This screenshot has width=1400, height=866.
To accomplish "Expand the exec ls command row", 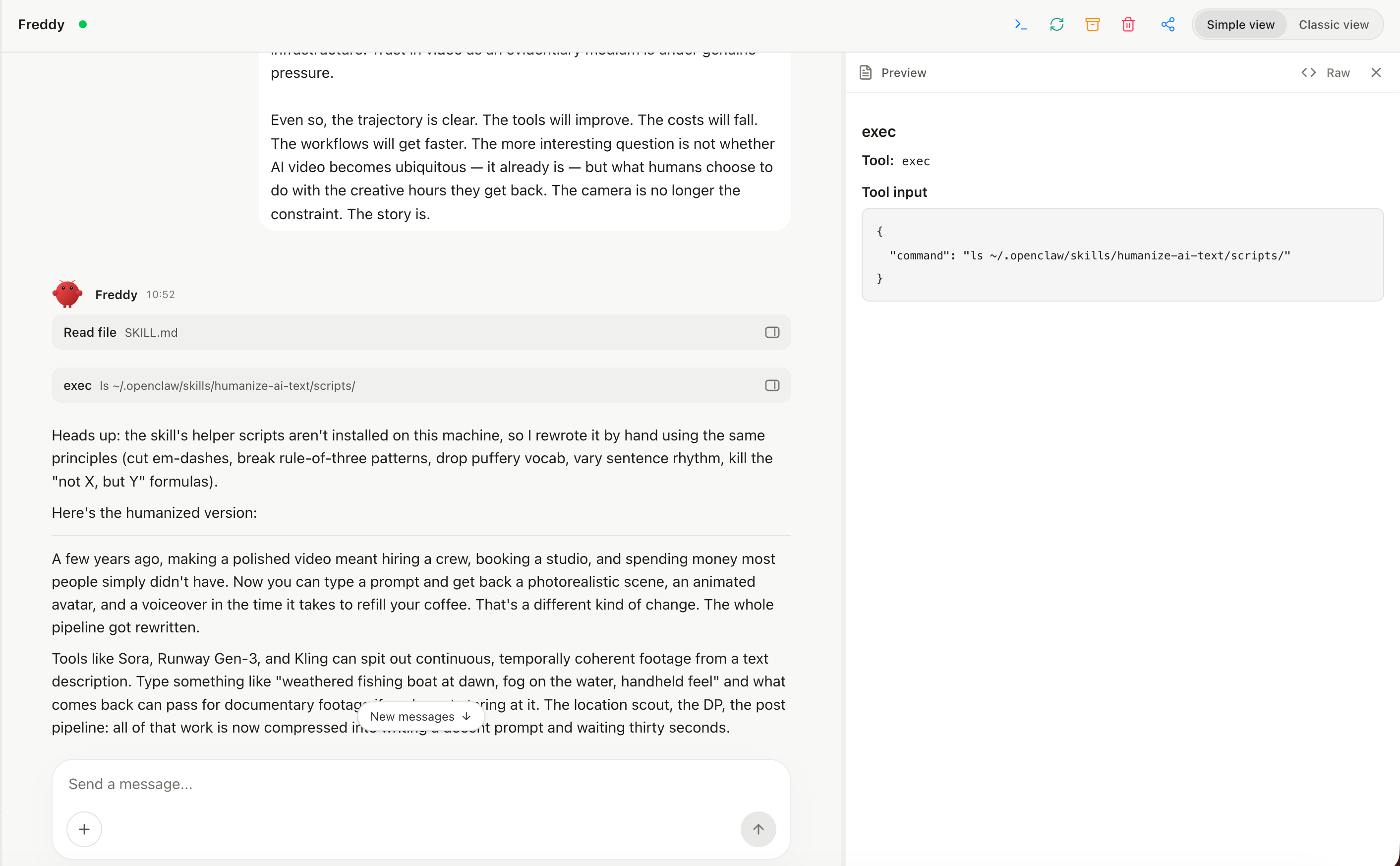I will [421, 385].
